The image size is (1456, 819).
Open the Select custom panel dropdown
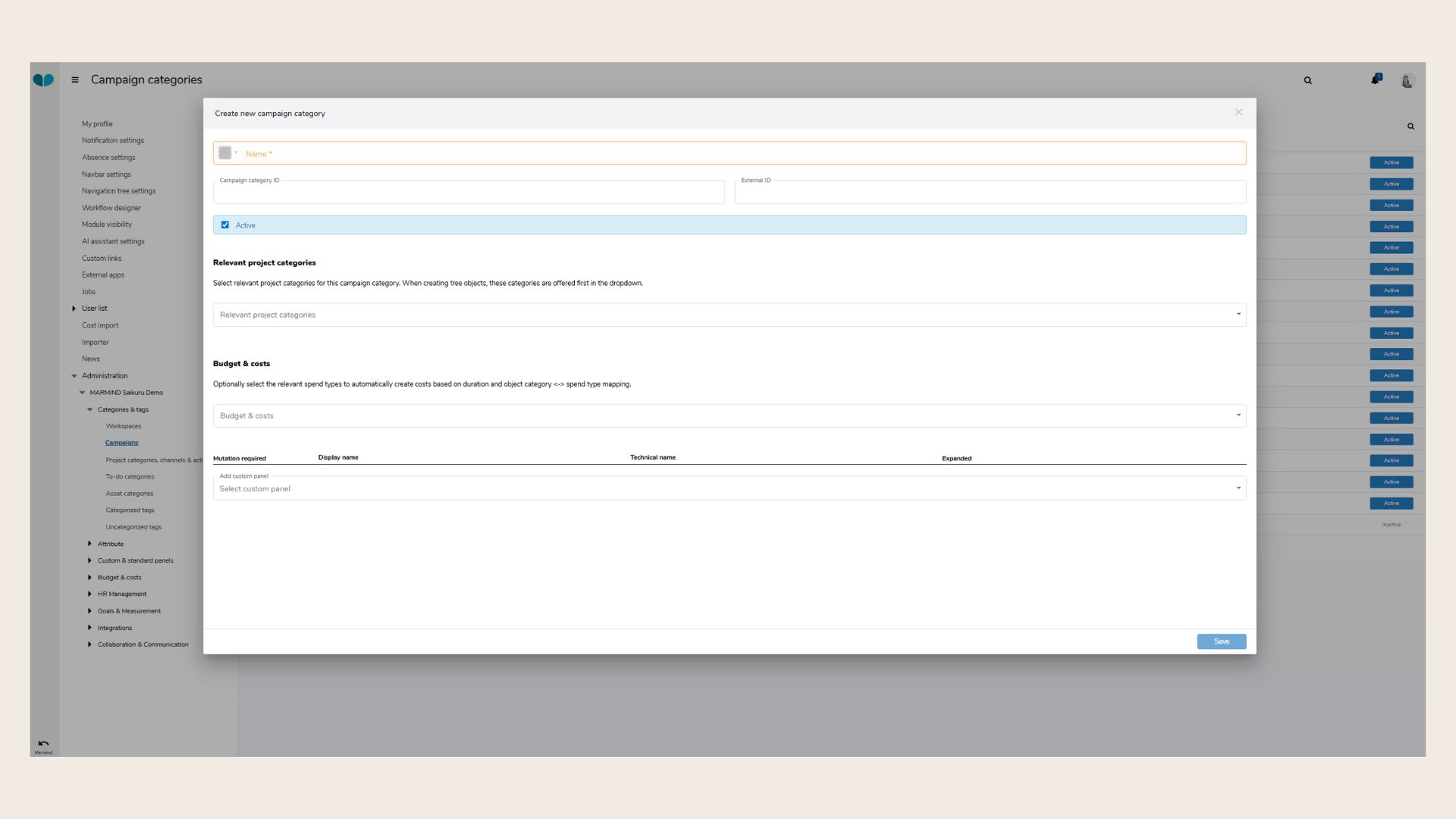coord(729,488)
